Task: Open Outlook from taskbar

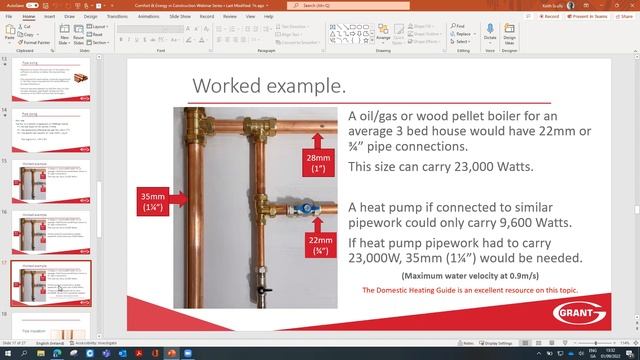Action: pyautogui.click(x=122, y=353)
